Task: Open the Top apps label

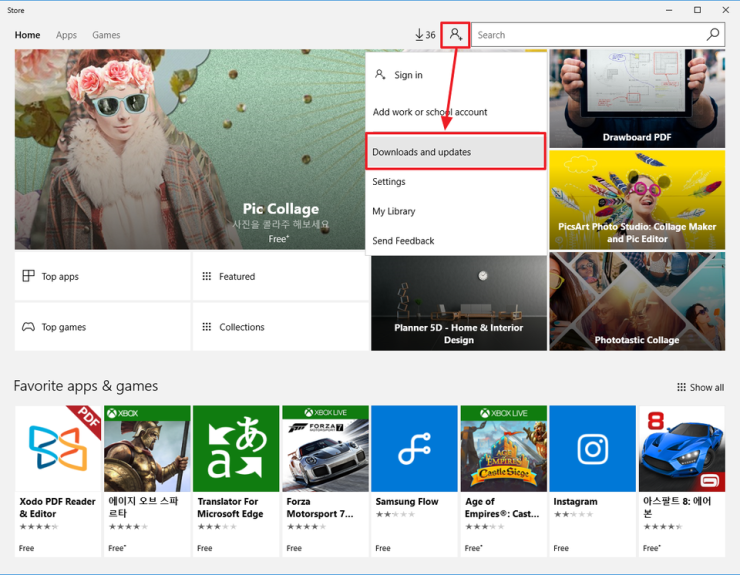Action: pos(60,277)
